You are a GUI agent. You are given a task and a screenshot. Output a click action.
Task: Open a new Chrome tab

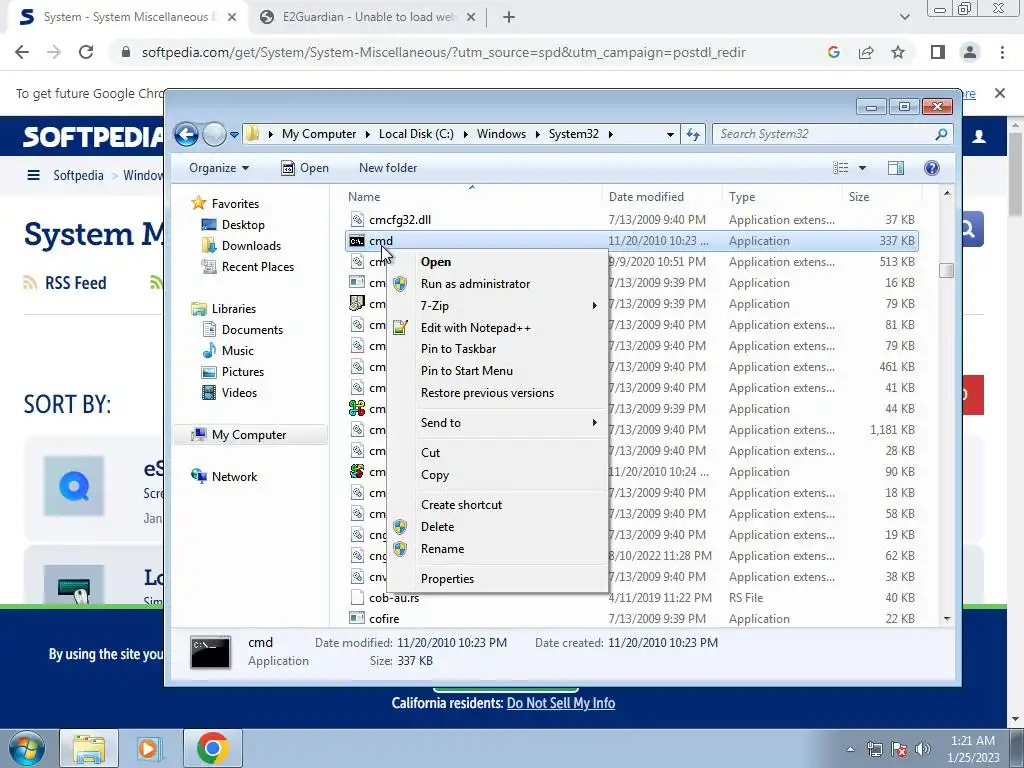click(x=509, y=18)
